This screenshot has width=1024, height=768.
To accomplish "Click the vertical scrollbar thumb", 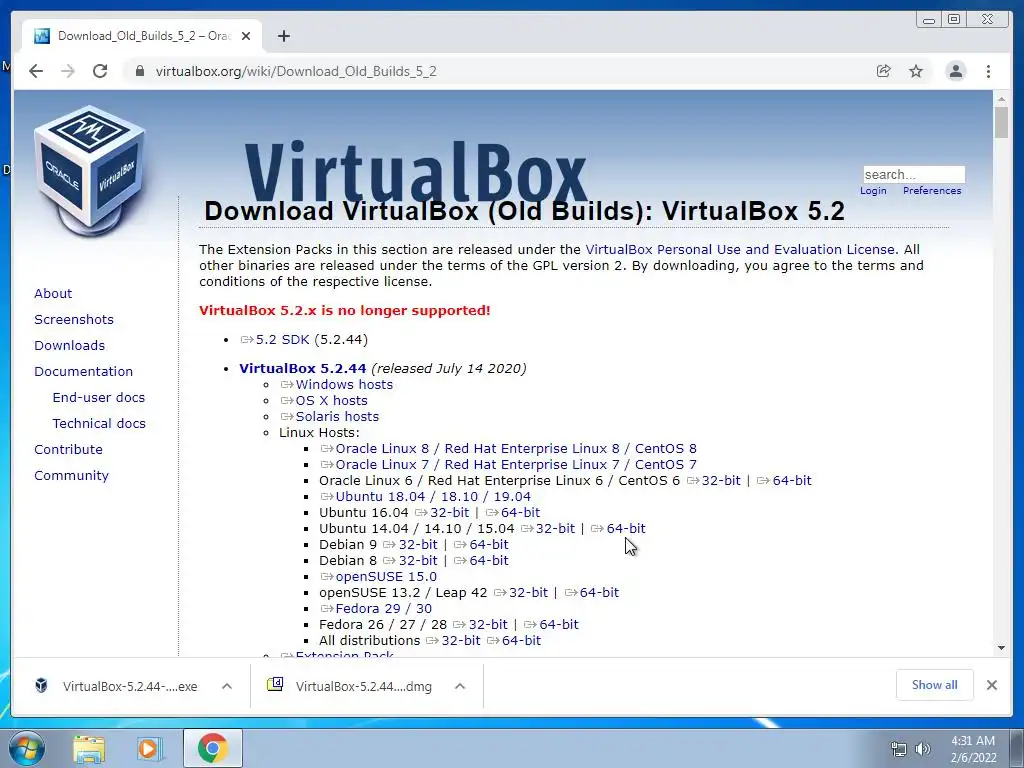I will click(1001, 122).
